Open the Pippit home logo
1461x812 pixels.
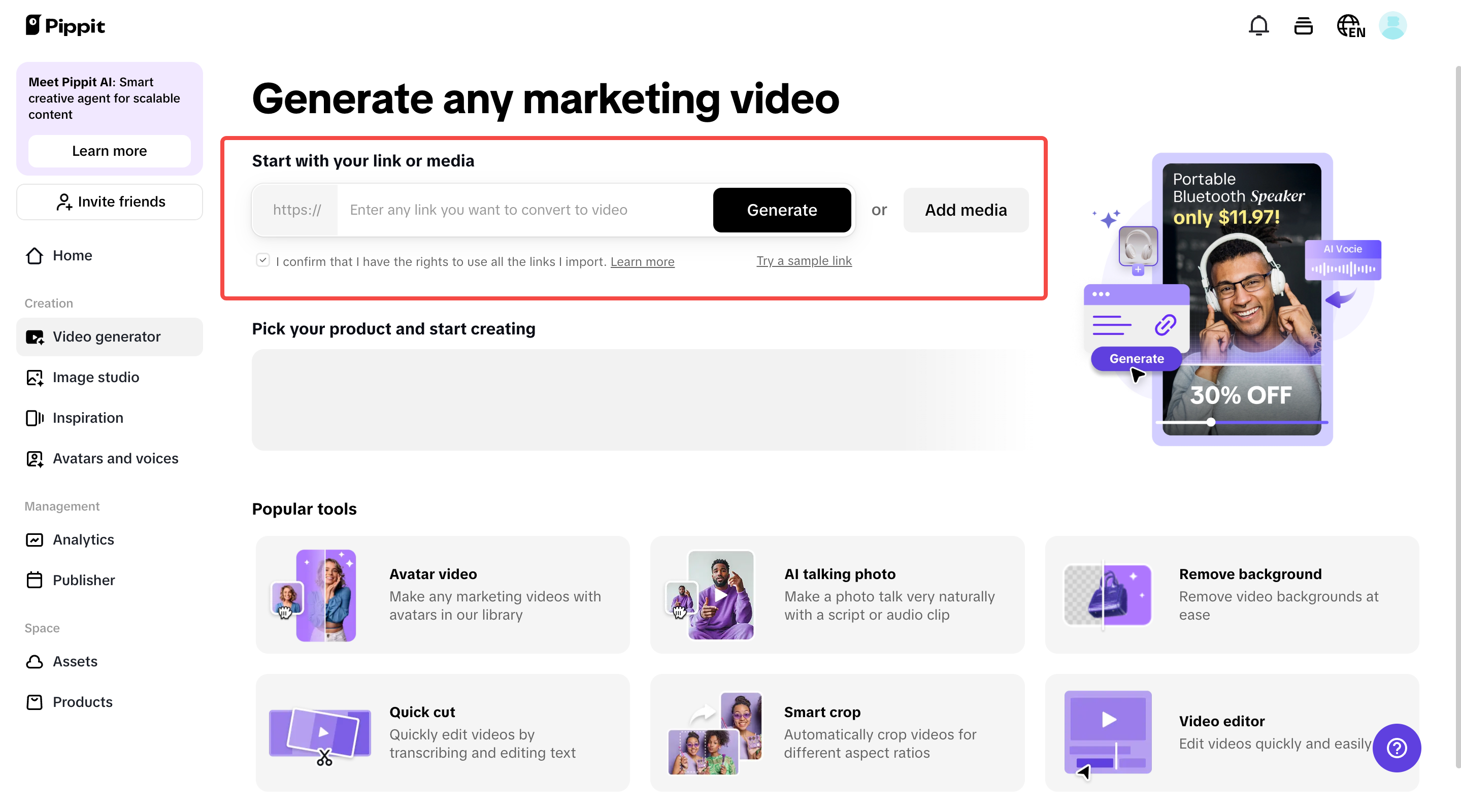[x=64, y=25]
